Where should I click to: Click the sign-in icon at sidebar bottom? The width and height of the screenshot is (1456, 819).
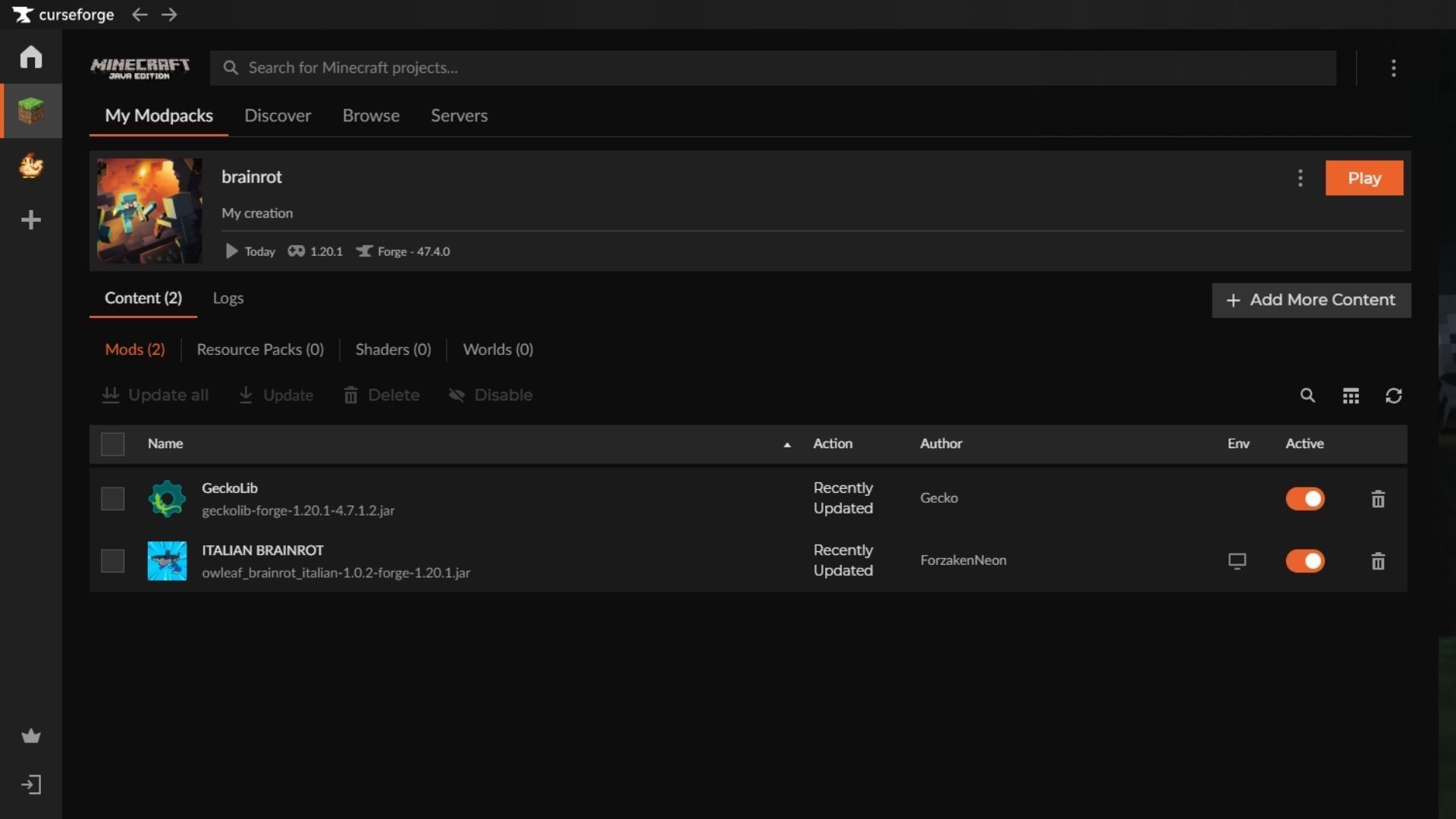pyautogui.click(x=30, y=784)
